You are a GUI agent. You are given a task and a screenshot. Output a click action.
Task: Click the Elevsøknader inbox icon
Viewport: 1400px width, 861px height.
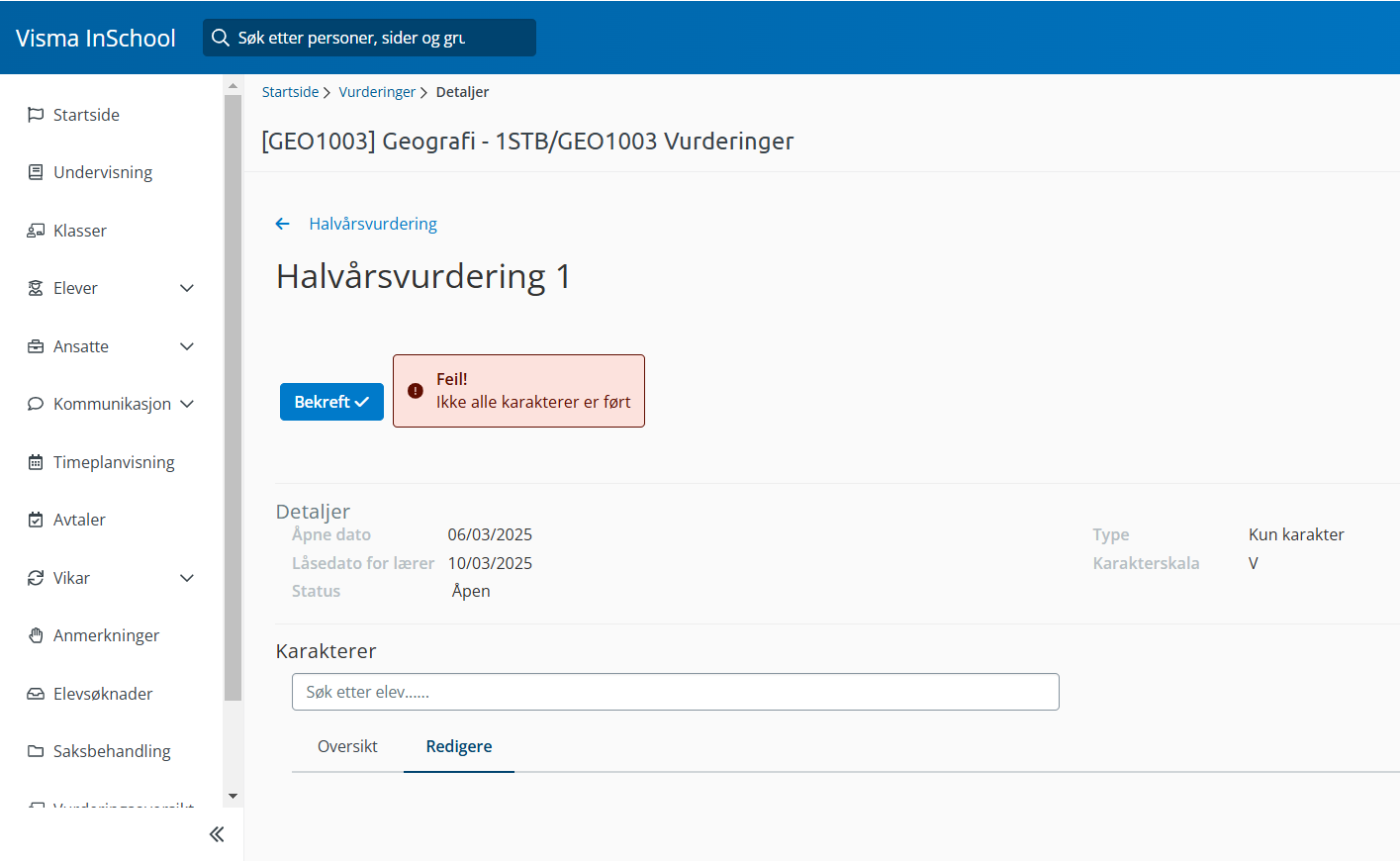click(36, 694)
